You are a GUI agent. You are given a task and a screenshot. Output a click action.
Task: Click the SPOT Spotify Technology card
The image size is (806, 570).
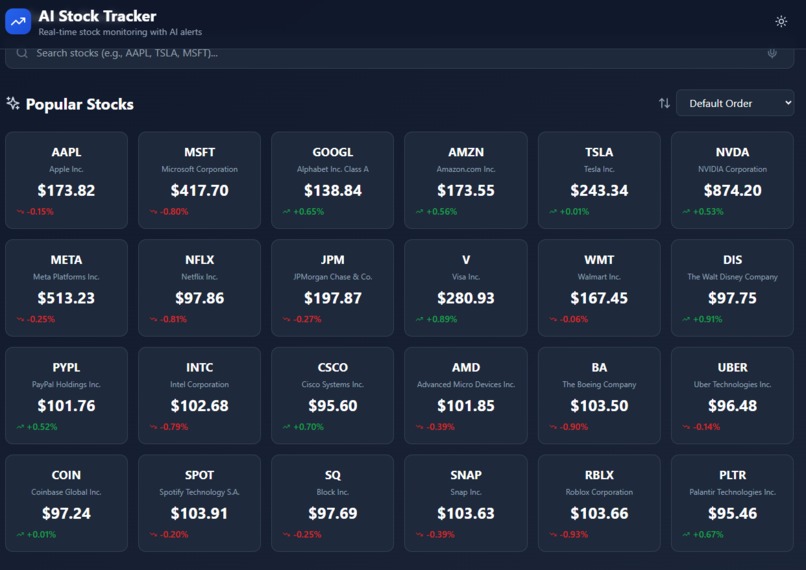(199, 503)
